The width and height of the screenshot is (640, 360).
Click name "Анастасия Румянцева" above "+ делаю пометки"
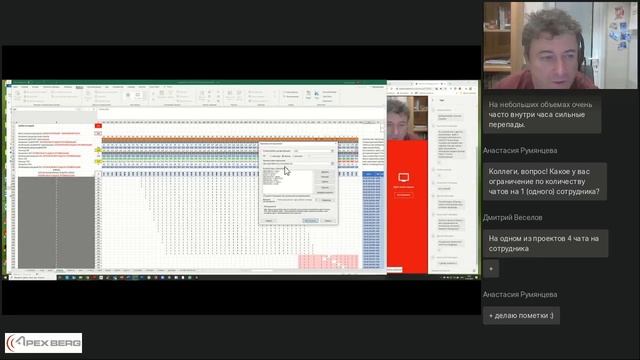coord(520,294)
